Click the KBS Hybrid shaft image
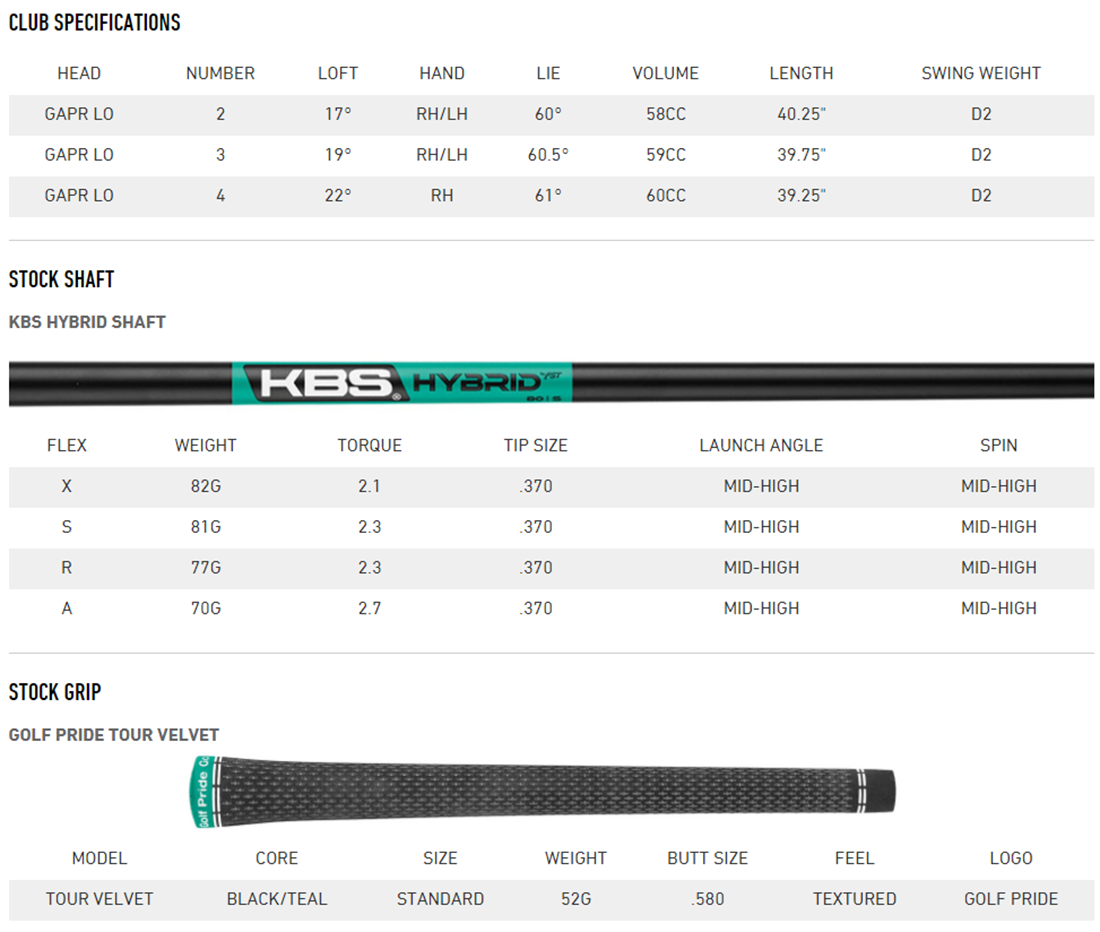The width and height of the screenshot is (1100, 932). click(x=551, y=383)
